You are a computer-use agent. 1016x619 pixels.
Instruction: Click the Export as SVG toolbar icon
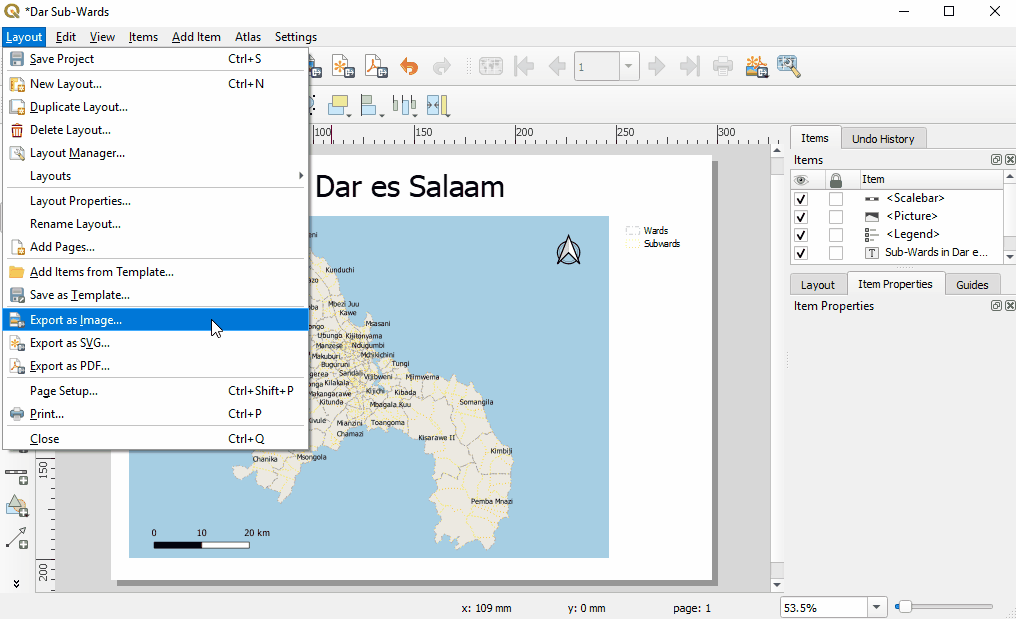(x=343, y=67)
